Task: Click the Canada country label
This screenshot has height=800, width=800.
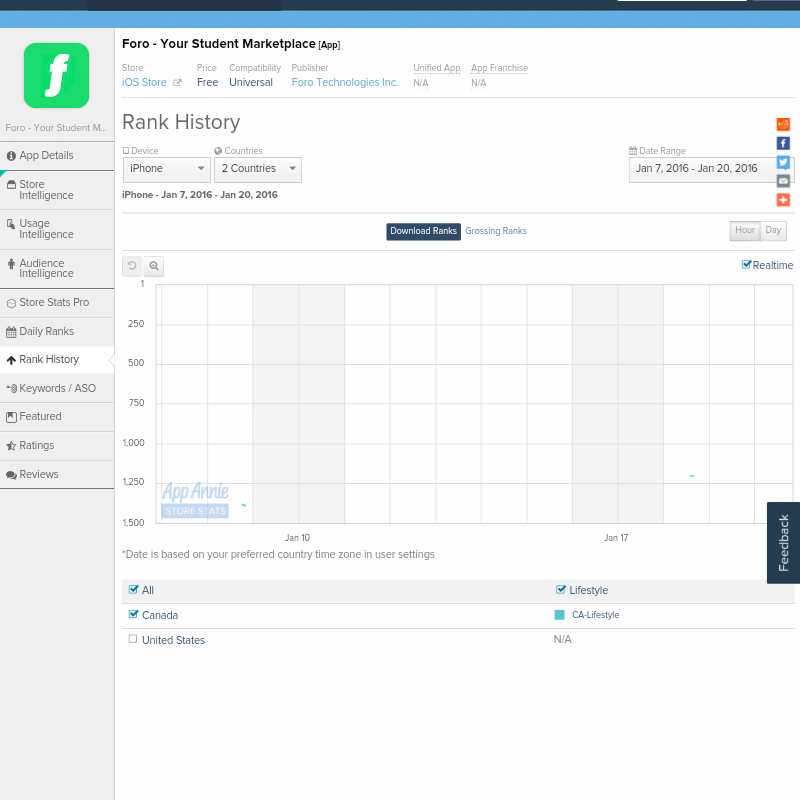Action: [x=160, y=615]
